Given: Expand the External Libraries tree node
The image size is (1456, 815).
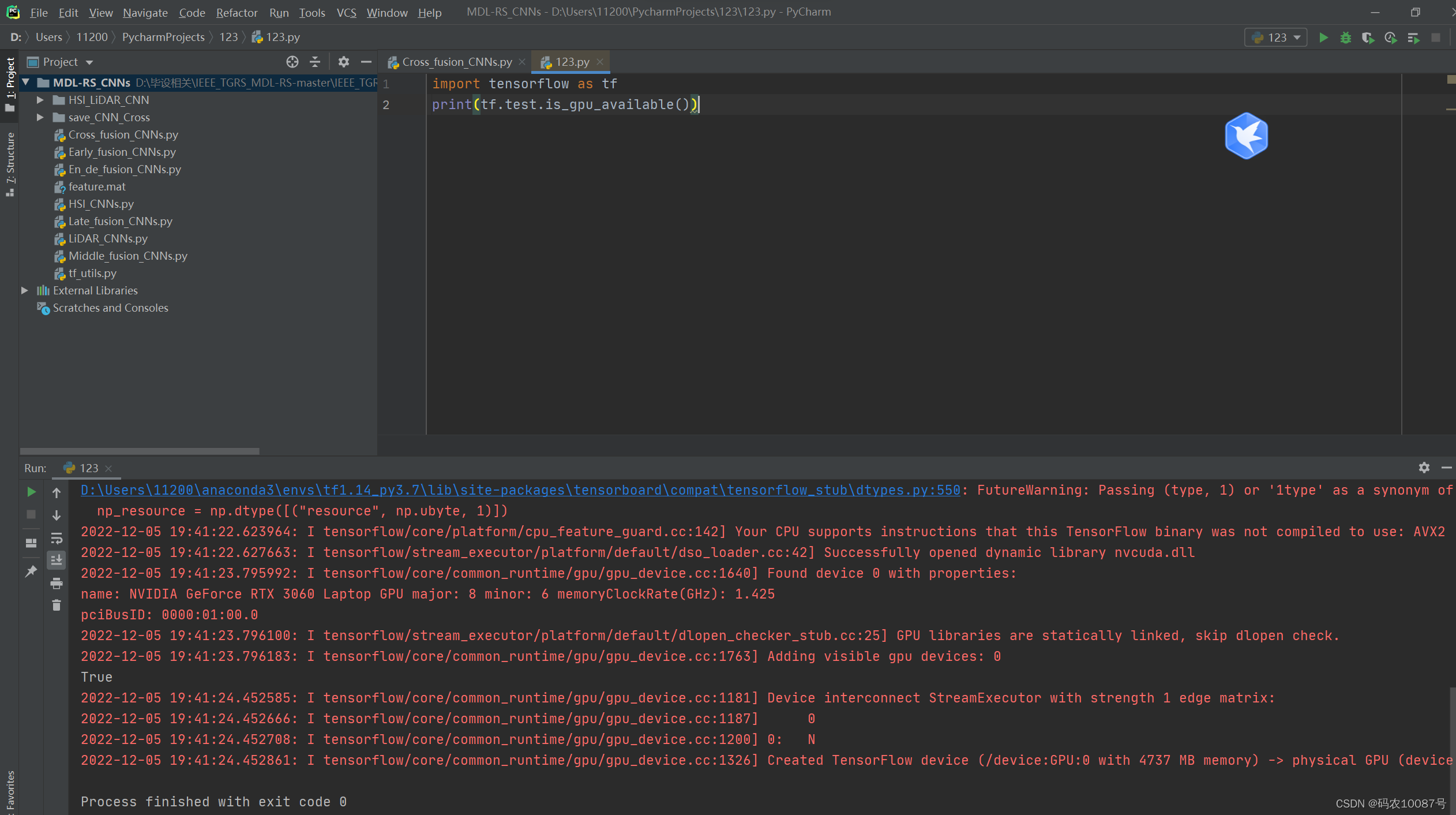Looking at the screenshot, I should [22, 290].
